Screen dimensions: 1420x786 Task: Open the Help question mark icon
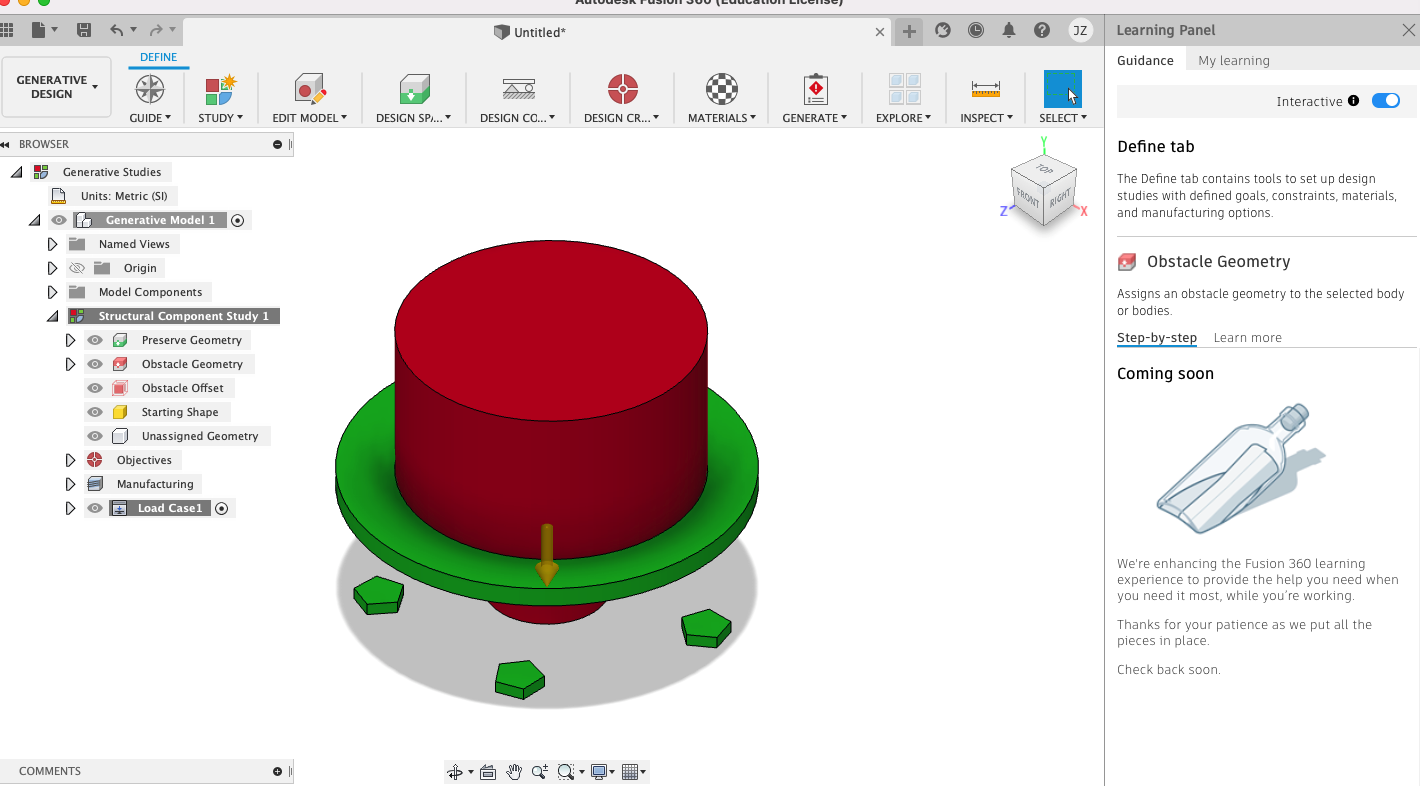point(1042,31)
